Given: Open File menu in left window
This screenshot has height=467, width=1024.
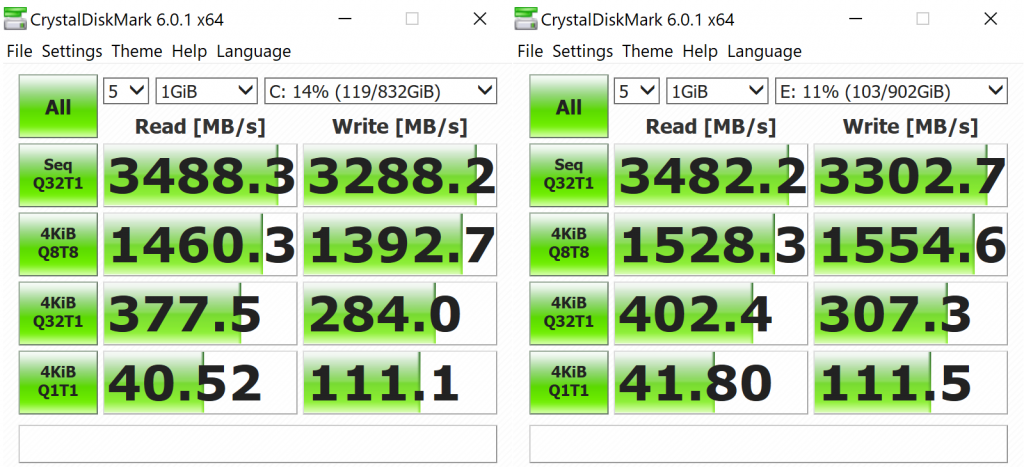Looking at the screenshot, I should pos(20,51).
